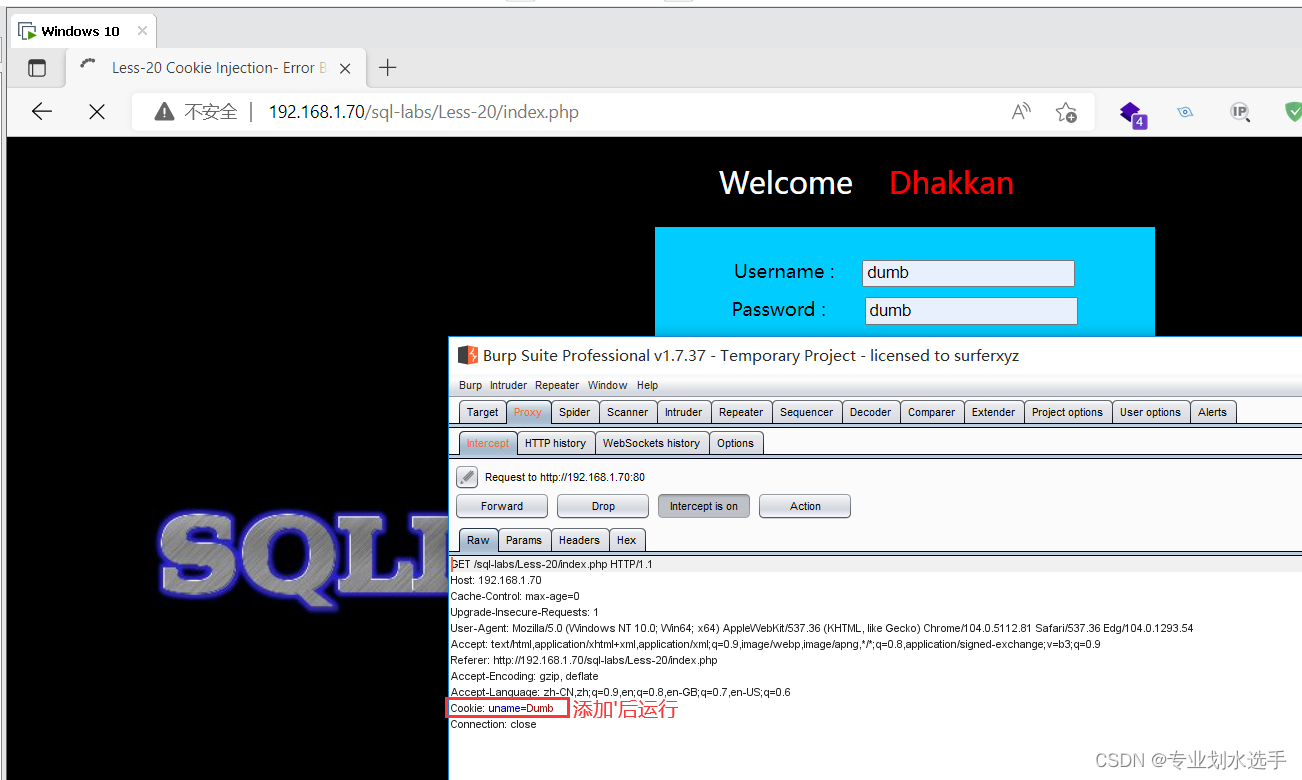
Task: Select the Raw request view tab
Action: coord(478,540)
